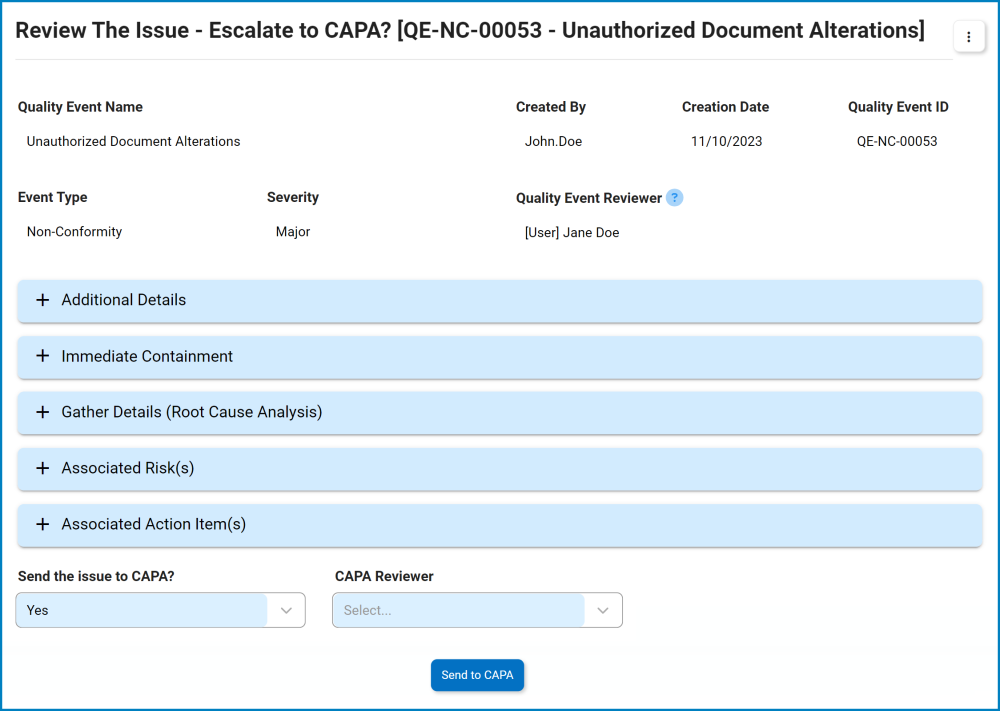Click the plus icon on Associated Risk(s)
The height and width of the screenshot is (711, 1000).
pyautogui.click(x=42, y=468)
